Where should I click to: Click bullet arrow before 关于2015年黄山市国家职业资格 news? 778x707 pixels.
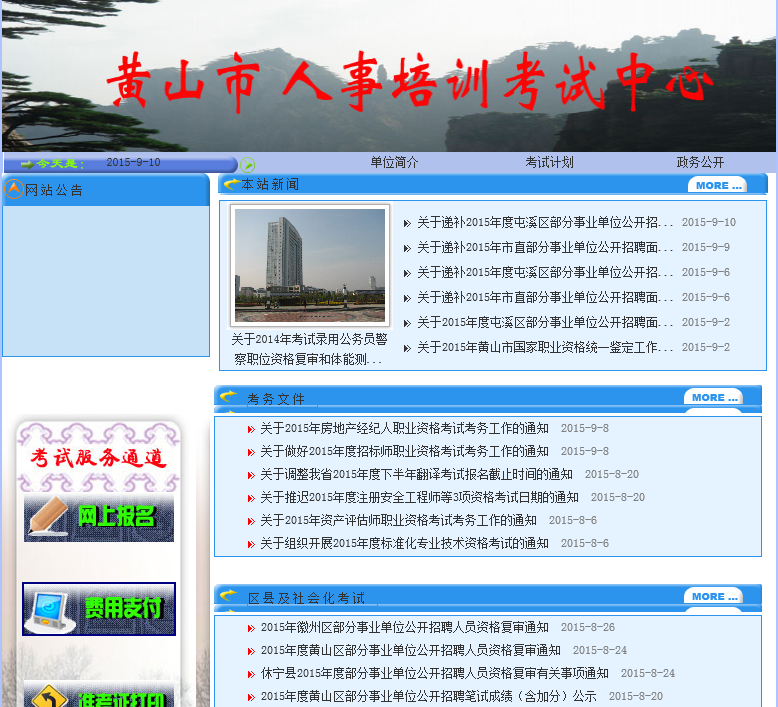coord(407,348)
